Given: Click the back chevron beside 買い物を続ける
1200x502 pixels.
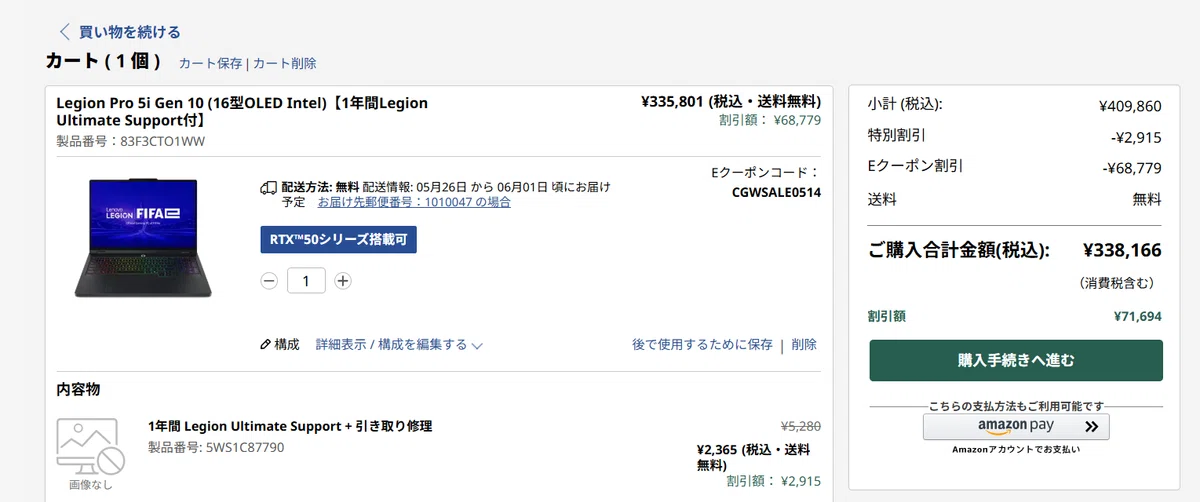Looking at the screenshot, I should pos(65,32).
